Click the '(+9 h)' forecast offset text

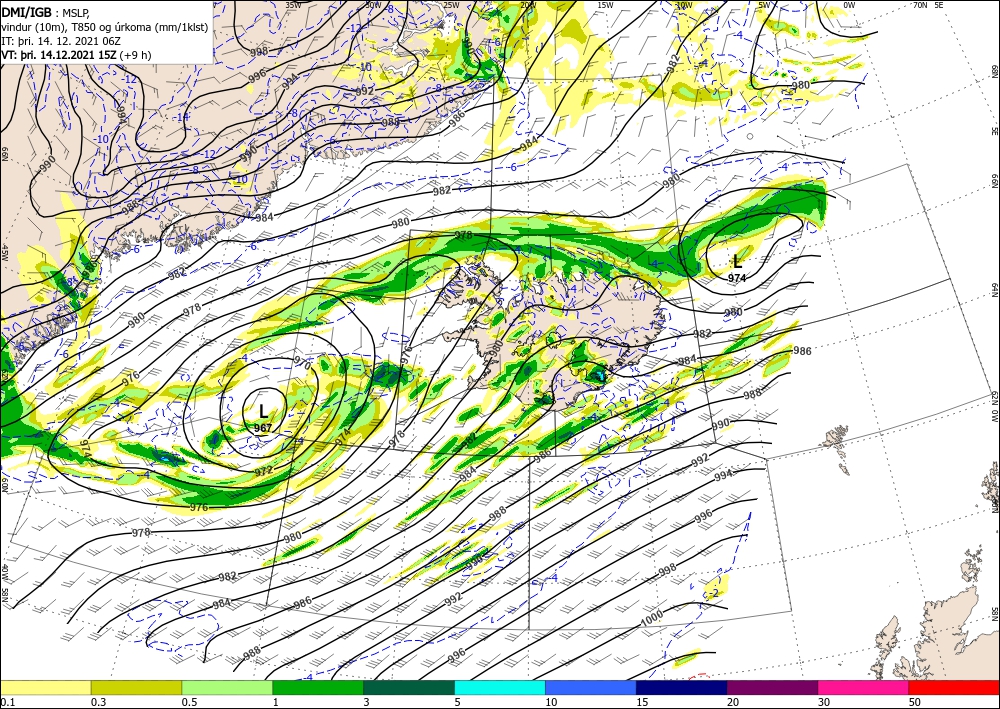point(135,55)
